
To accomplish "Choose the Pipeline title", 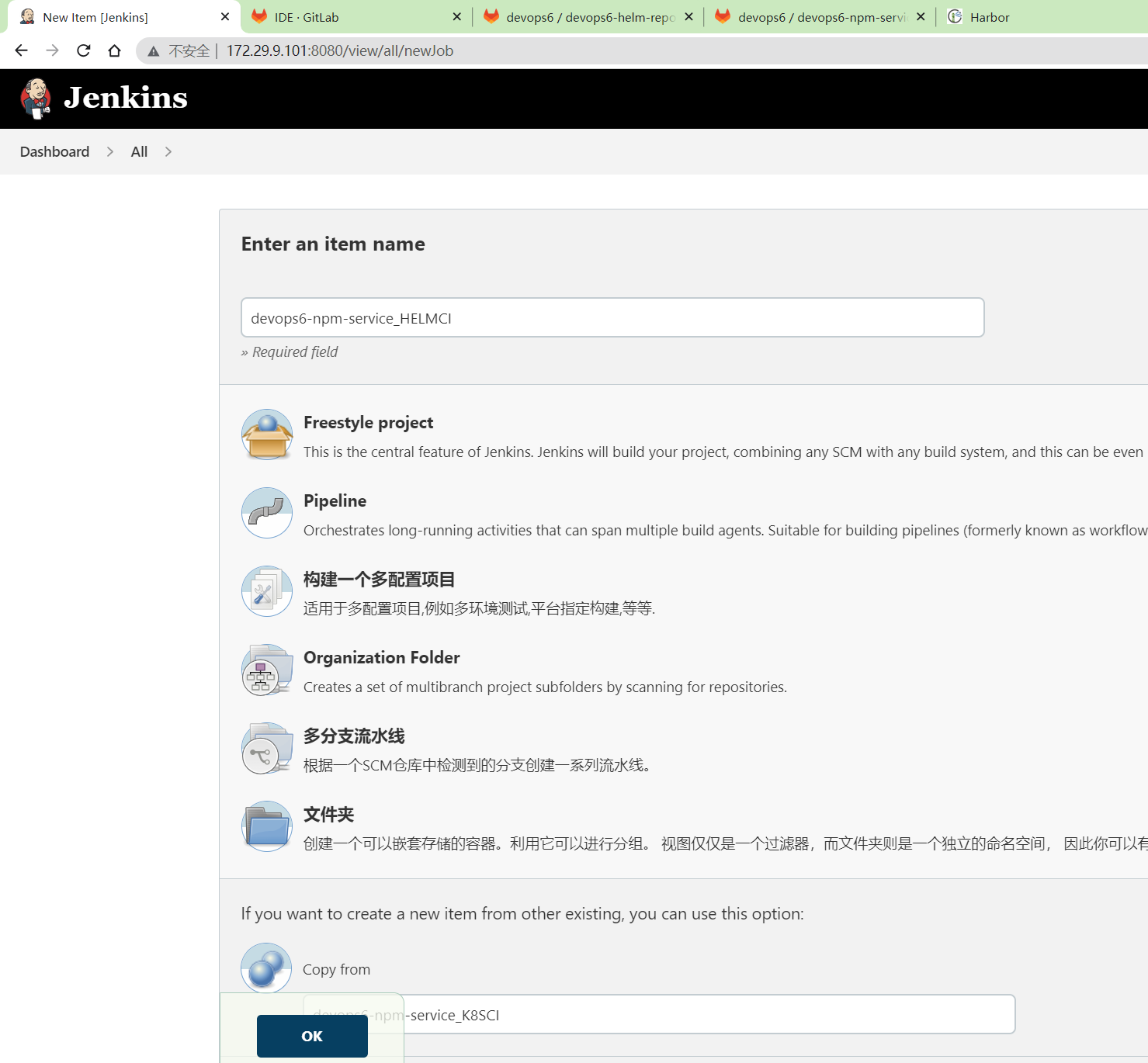I will coord(335,500).
